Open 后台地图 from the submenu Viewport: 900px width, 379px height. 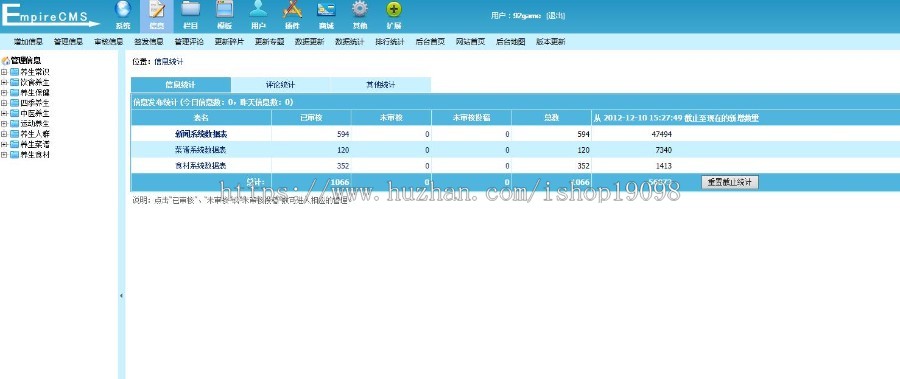click(x=510, y=42)
